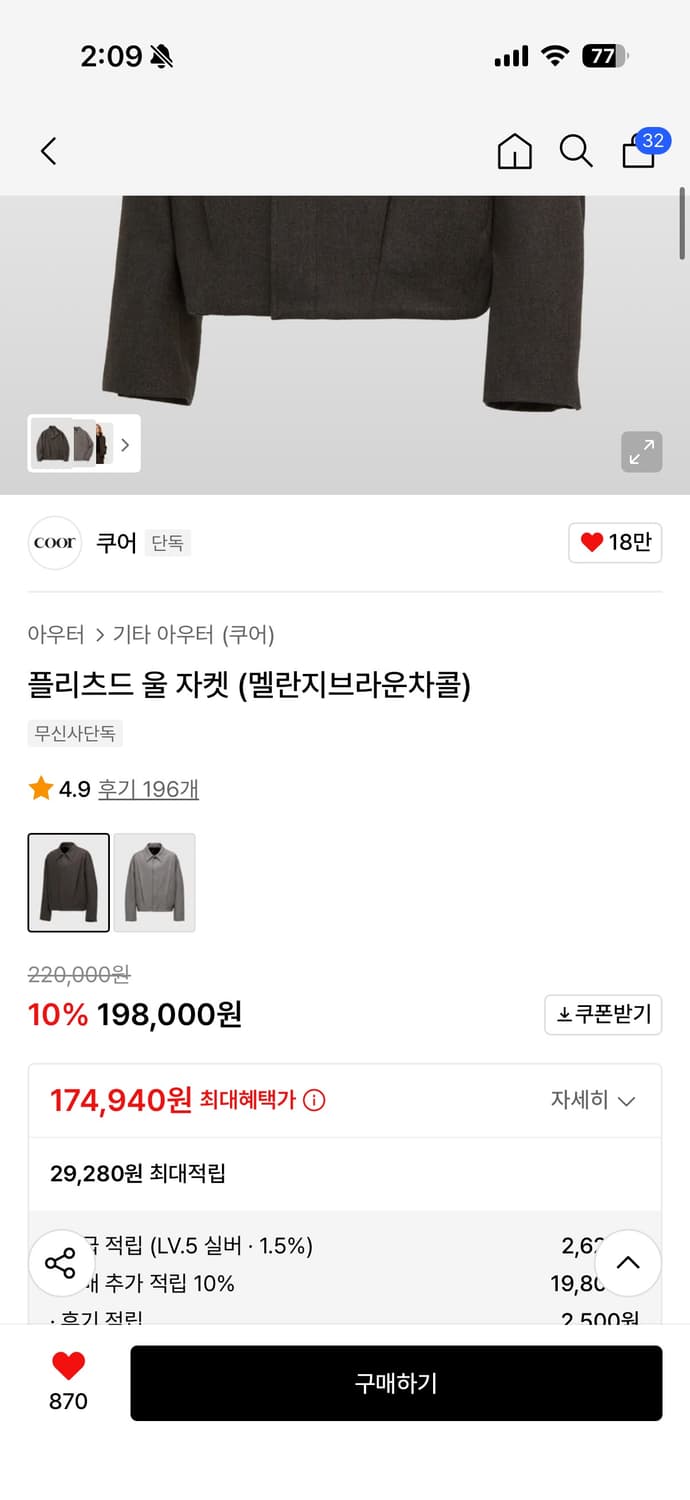Screen dimensions: 690x1500
Task: Toggle the brand like showing 18만
Action: [x=614, y=542]
